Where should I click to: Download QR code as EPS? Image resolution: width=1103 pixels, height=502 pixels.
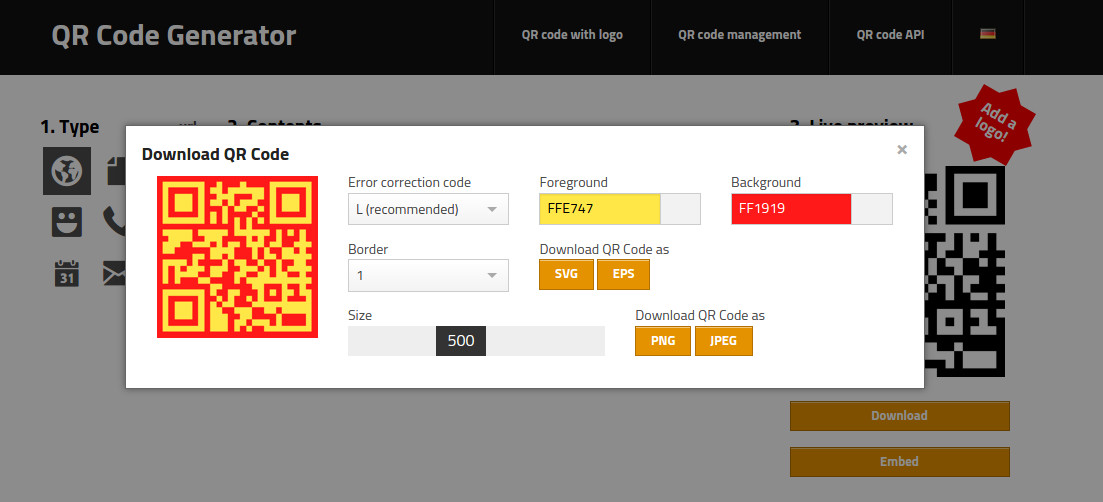pos(623,274)
